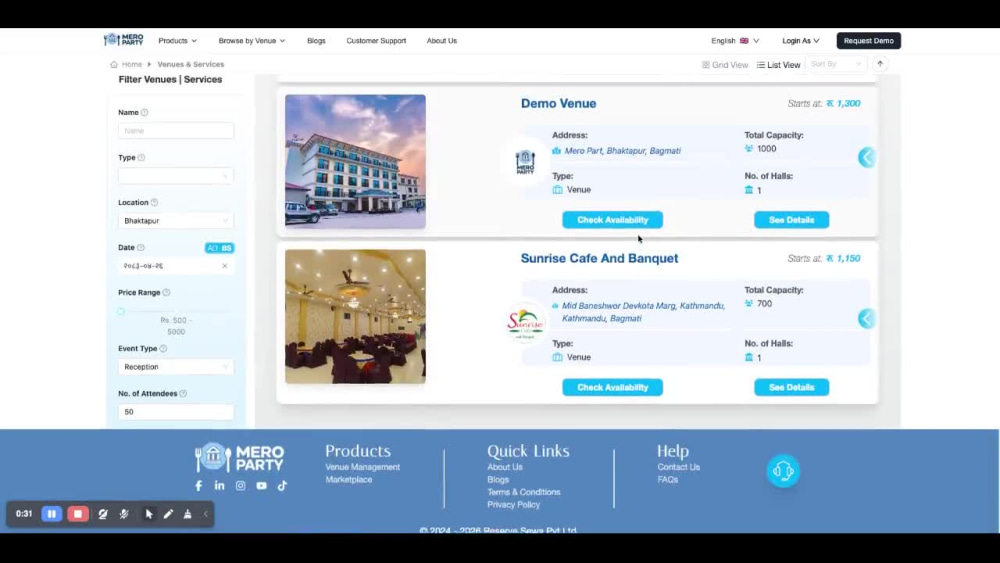See Details for Demo Venue
The image size is (1000, 563).
pos(791,220)
